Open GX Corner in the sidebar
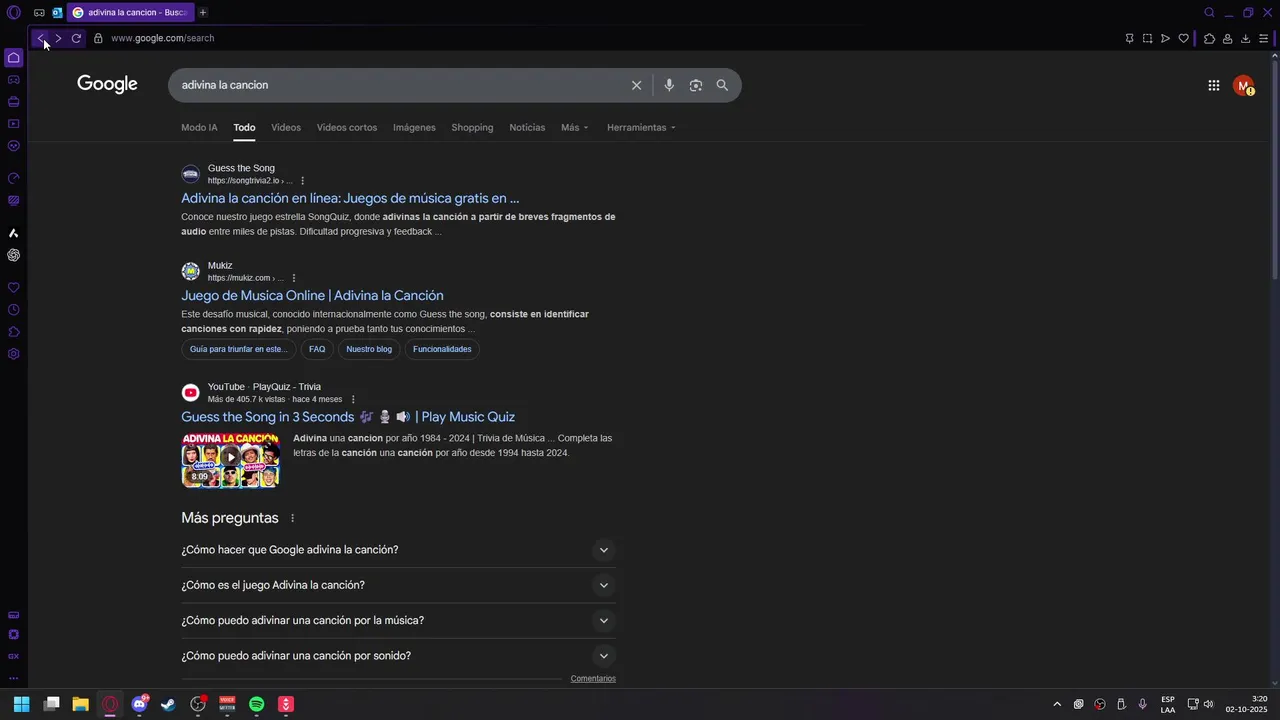1280x720 pixels. (x=13, y=80)
